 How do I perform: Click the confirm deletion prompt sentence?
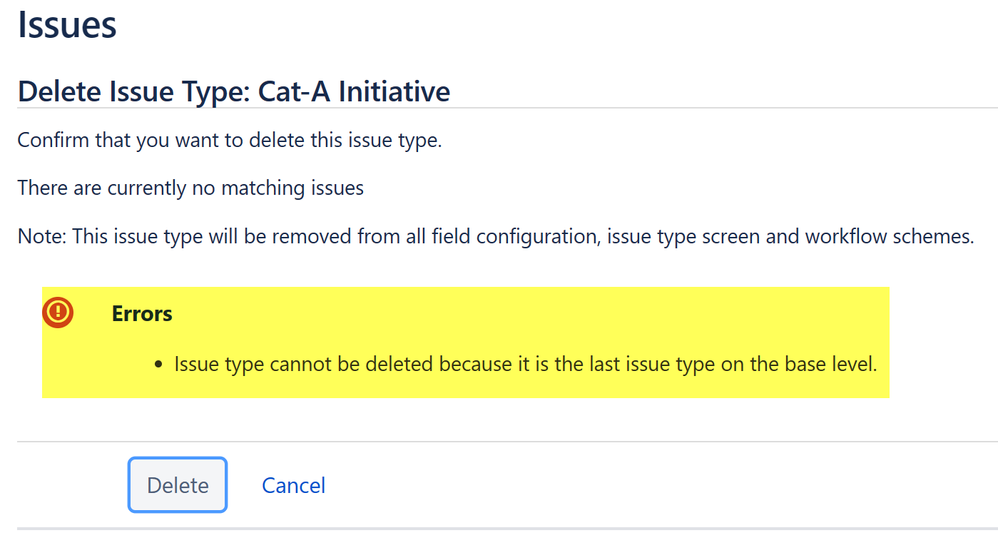click(229, 140)
